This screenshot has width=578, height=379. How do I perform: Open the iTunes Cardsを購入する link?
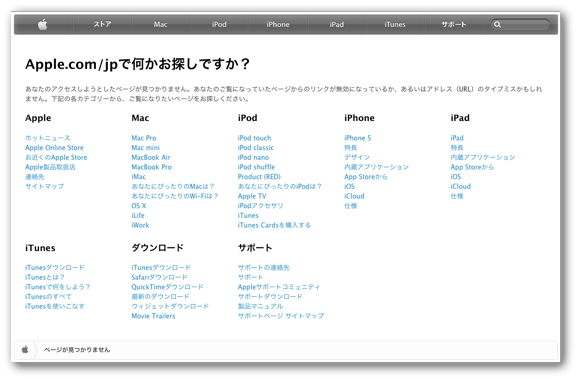[x=274, y=225]
